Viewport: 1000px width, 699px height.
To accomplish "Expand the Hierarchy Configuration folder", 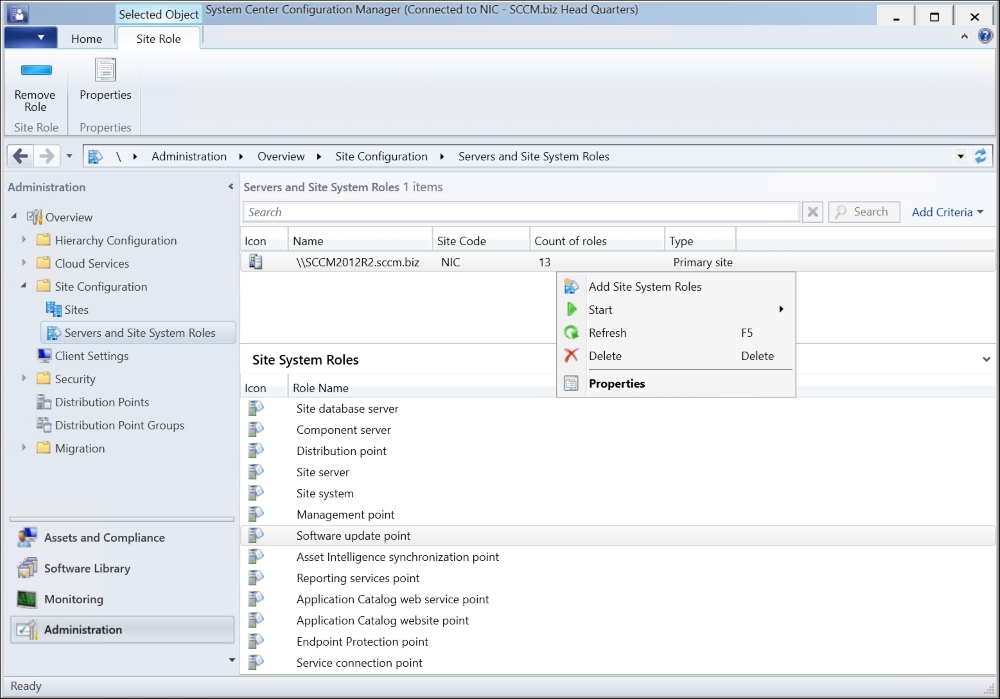I will [24, 240].
